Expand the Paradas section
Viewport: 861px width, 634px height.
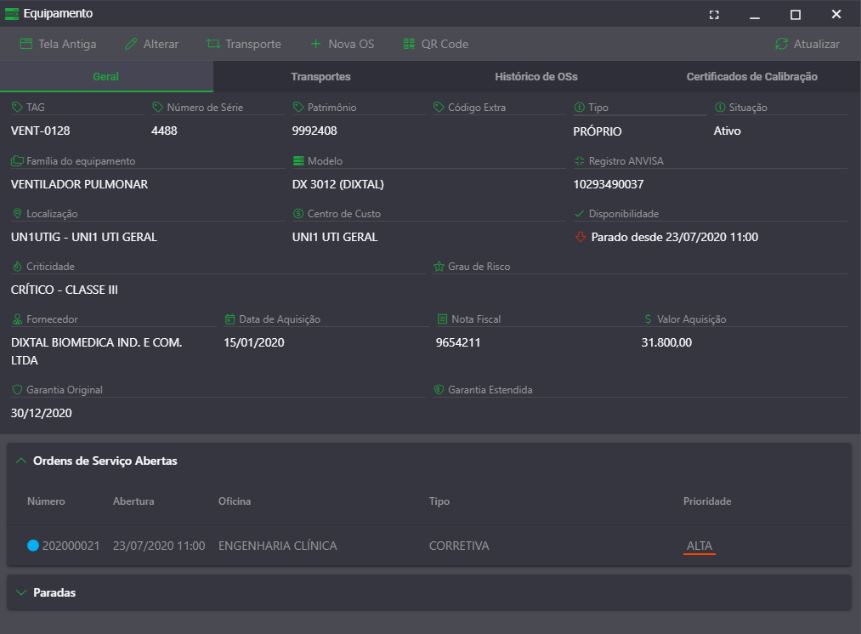pyautogui.click(x=22, y=593)
